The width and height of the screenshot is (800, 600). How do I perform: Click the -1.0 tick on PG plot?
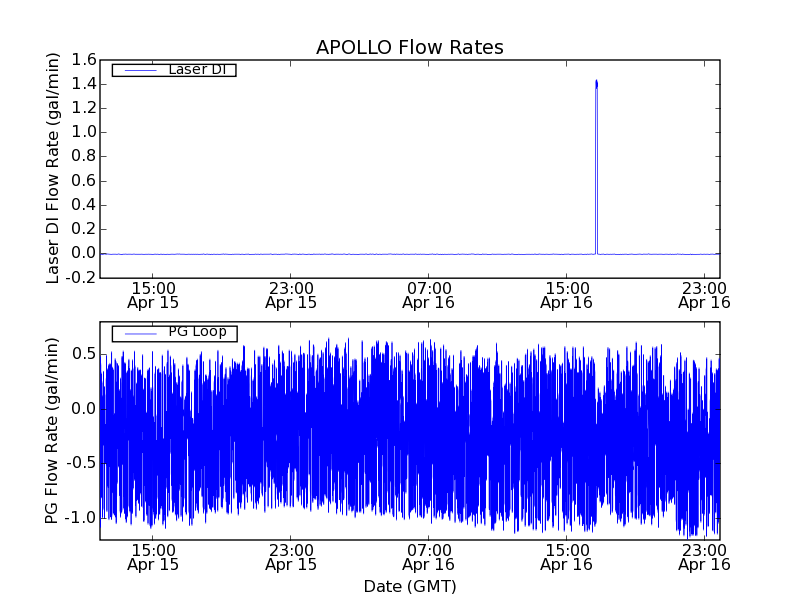tap(81, 518)
